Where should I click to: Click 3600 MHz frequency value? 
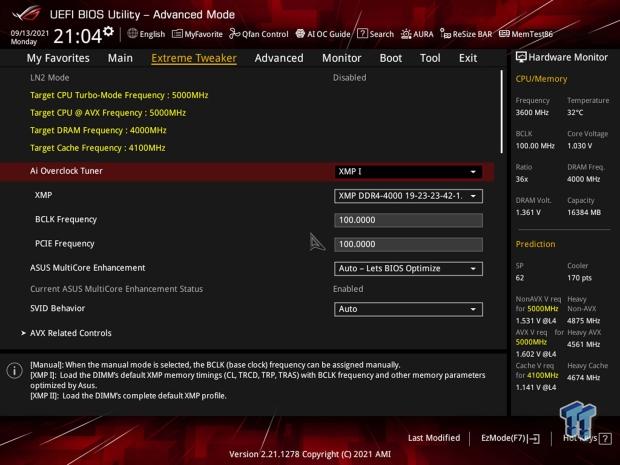pos(532,113)
